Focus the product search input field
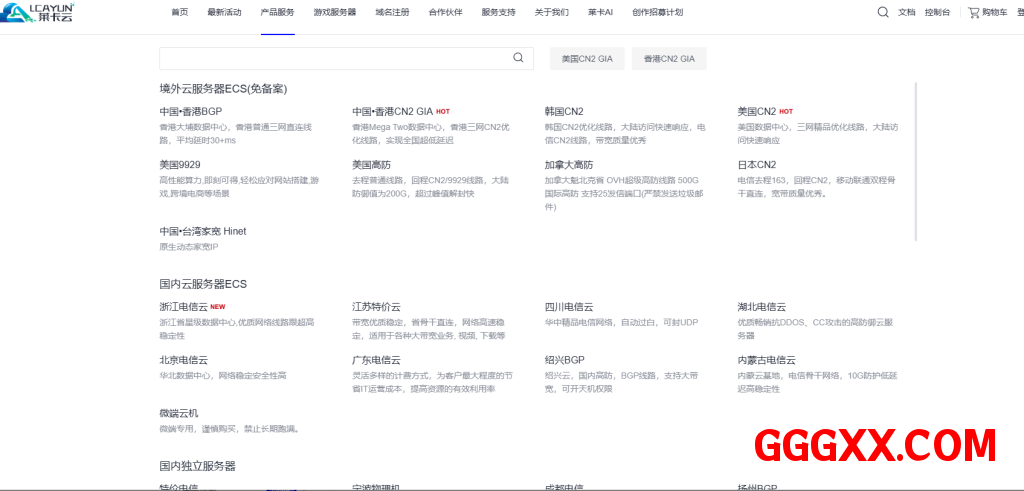 335,58
